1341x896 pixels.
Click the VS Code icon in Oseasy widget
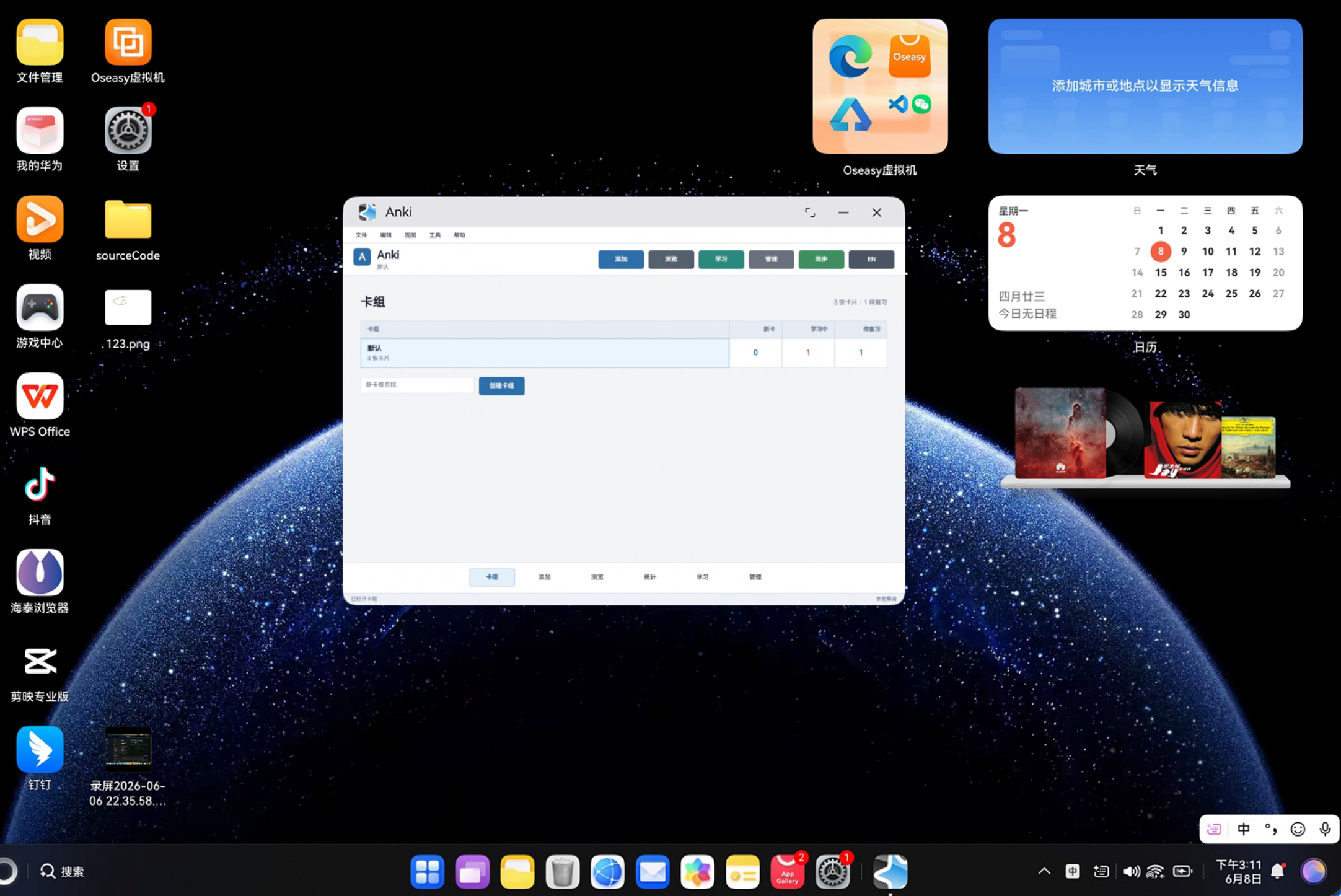tap(898, 103)
